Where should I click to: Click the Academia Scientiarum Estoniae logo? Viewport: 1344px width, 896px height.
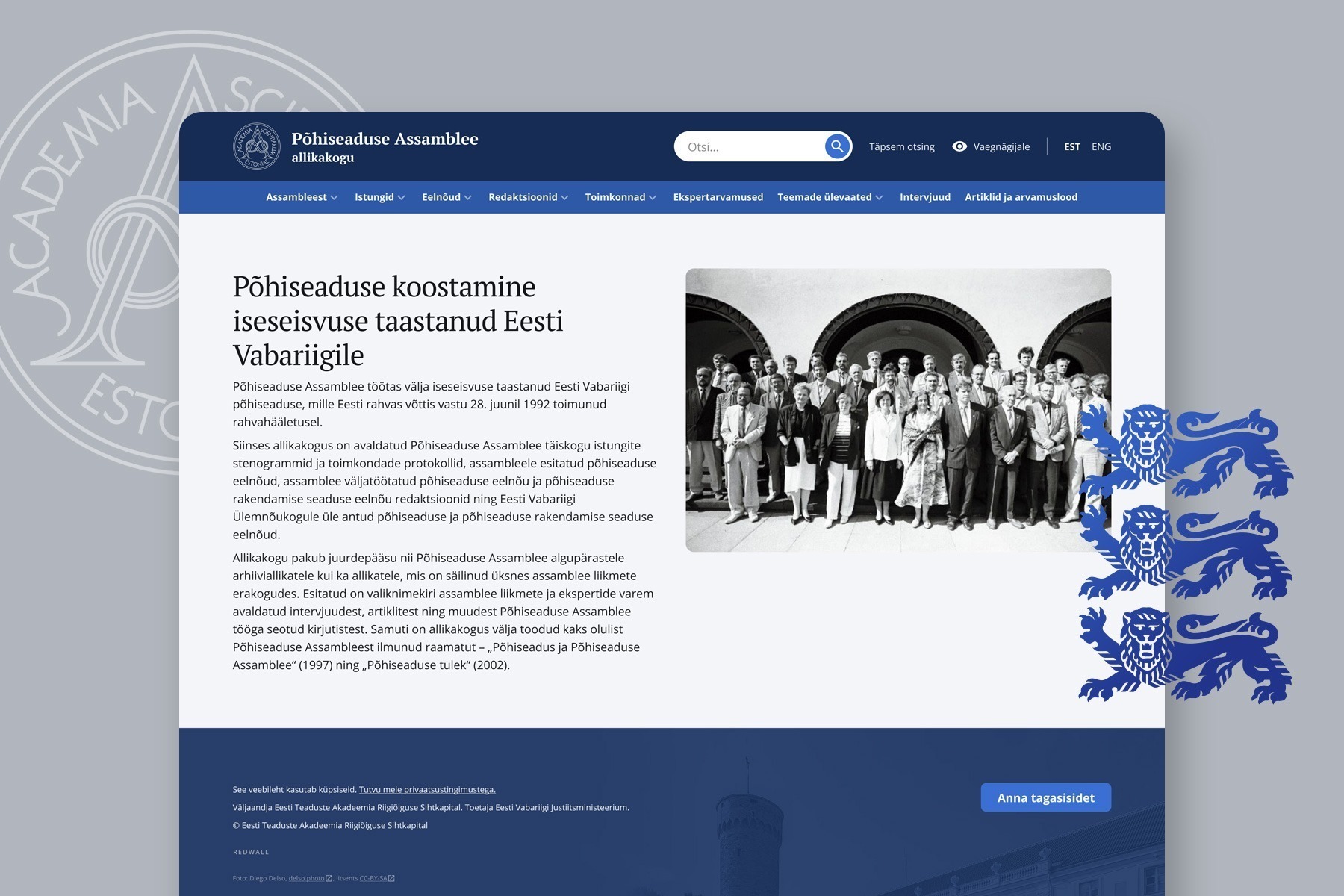tap(256, 146)
